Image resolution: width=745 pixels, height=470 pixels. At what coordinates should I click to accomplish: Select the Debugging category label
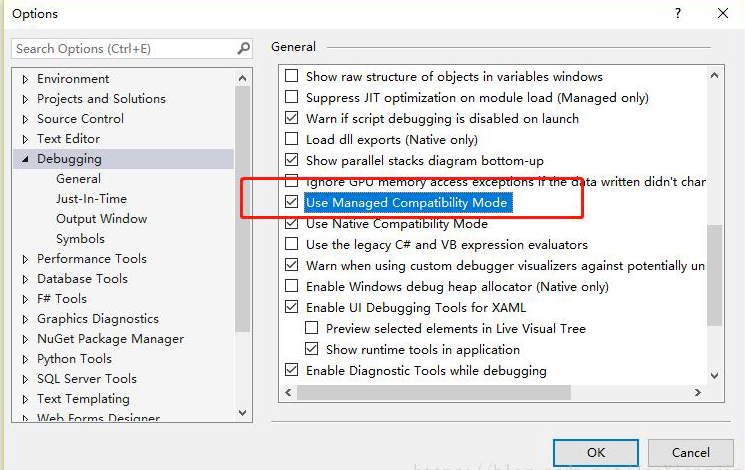(x=69, y=159)
